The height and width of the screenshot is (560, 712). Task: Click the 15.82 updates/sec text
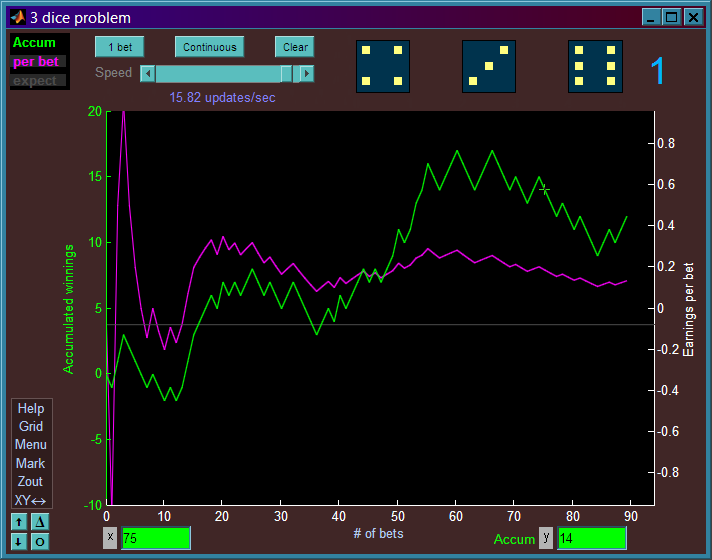[222, 98]
